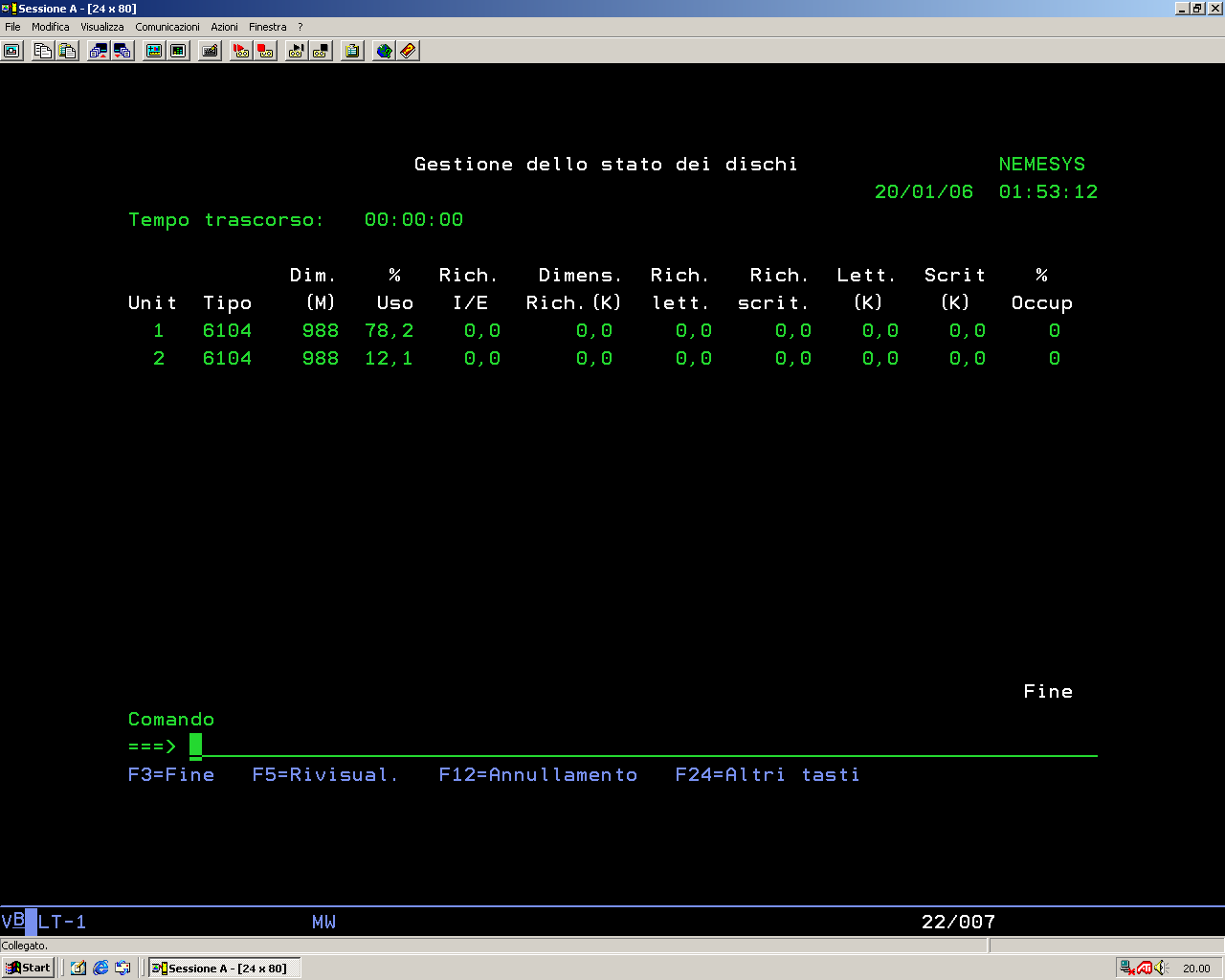Click the Occup column header

pyautogui.click(x=1042, y=302)
